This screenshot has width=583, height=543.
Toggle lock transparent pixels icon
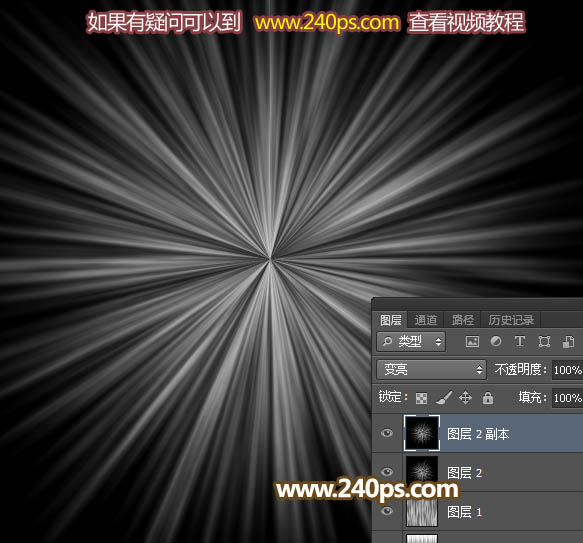click(421, 398)
